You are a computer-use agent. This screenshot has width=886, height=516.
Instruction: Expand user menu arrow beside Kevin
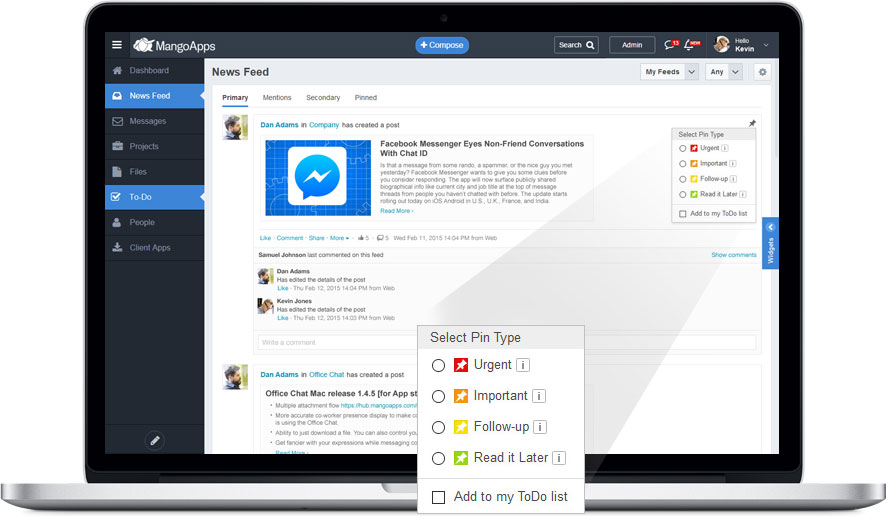766,45
